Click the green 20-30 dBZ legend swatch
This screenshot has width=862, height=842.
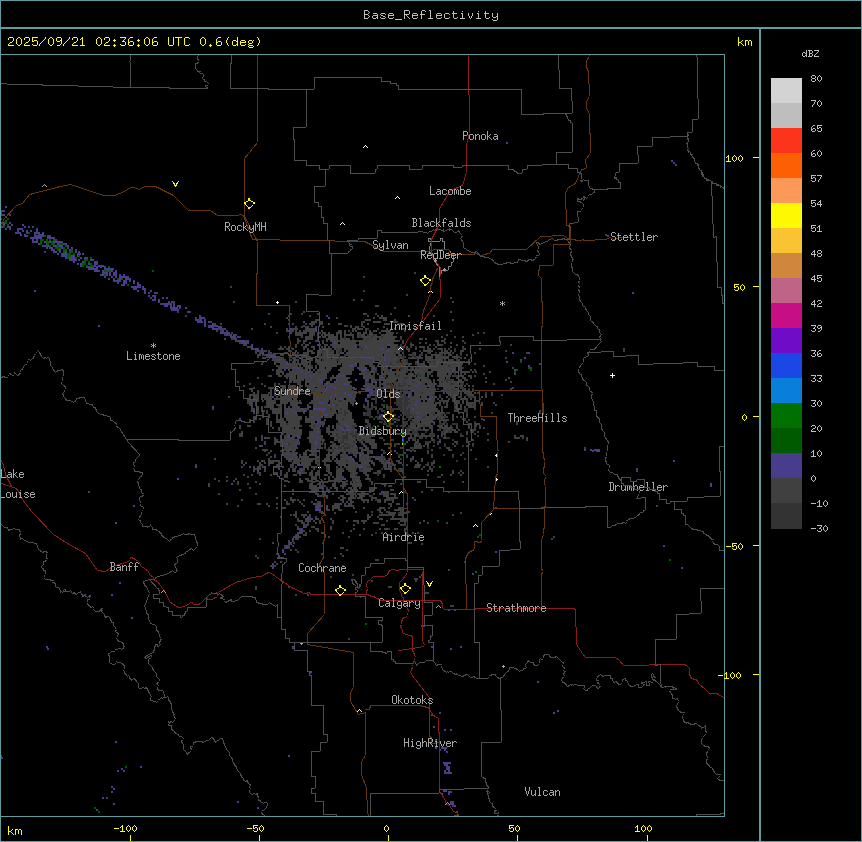[x=786, y=415]
